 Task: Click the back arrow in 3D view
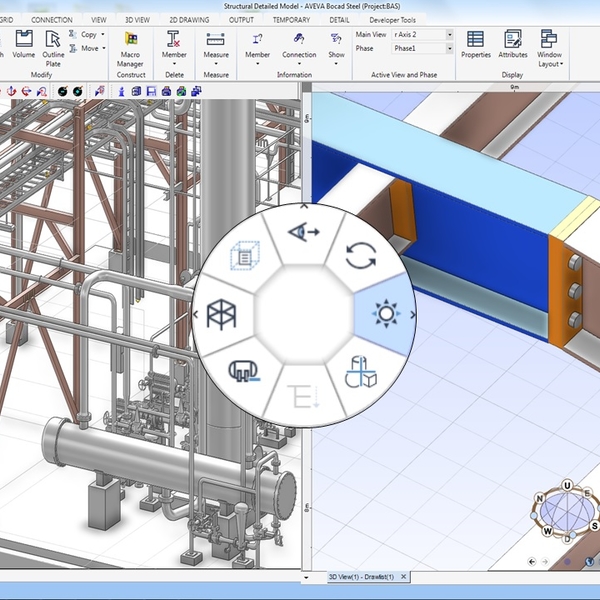tap(532, 561)
